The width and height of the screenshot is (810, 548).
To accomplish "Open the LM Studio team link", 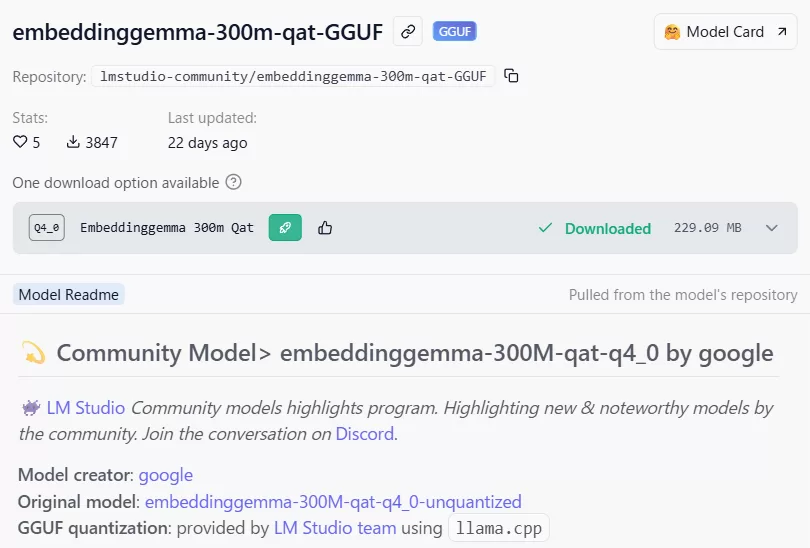I will (x=335, y=528).
